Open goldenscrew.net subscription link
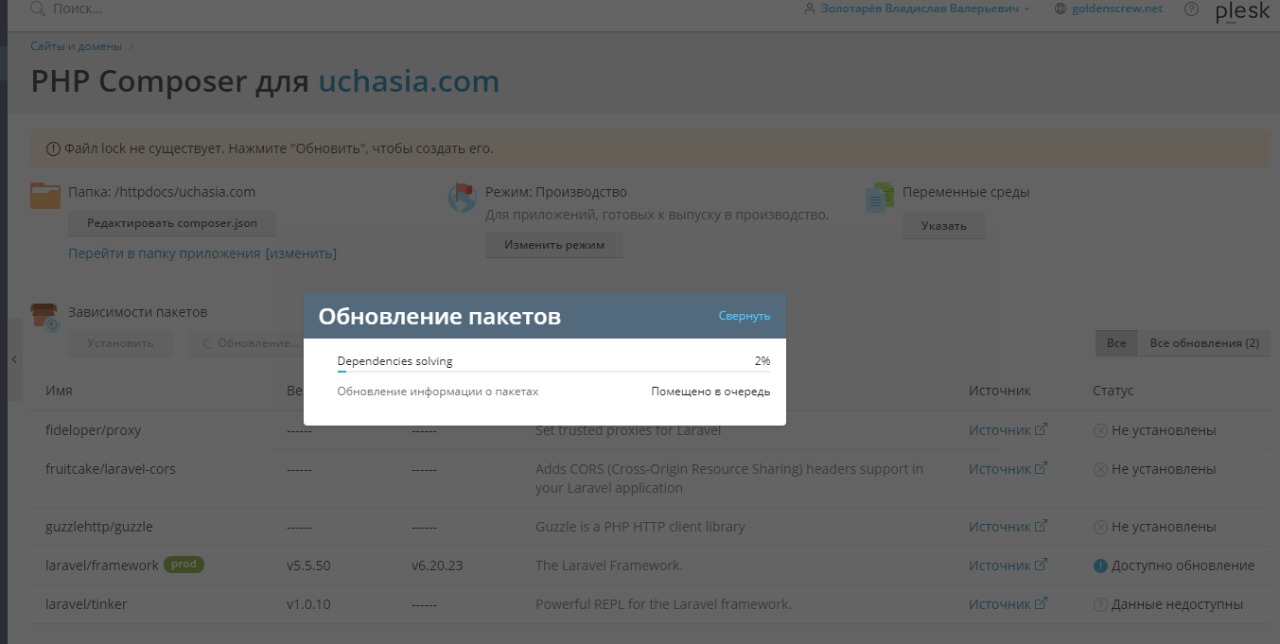Image resolution: width=1280 pixels, height=644 pixels. (x=1117, y=9)
